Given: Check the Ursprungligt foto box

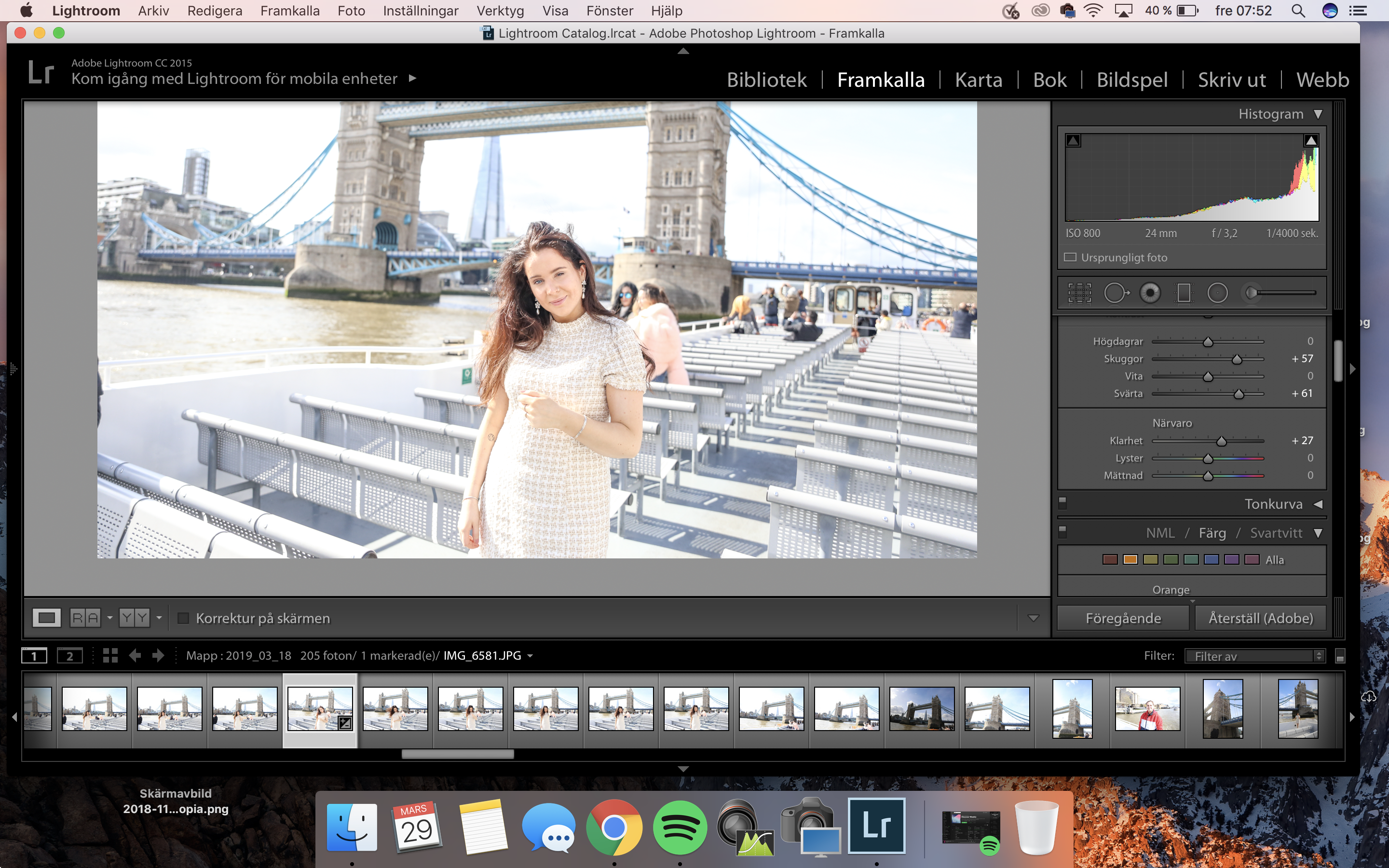Looking at the screenshot, I should [1071, 258].
